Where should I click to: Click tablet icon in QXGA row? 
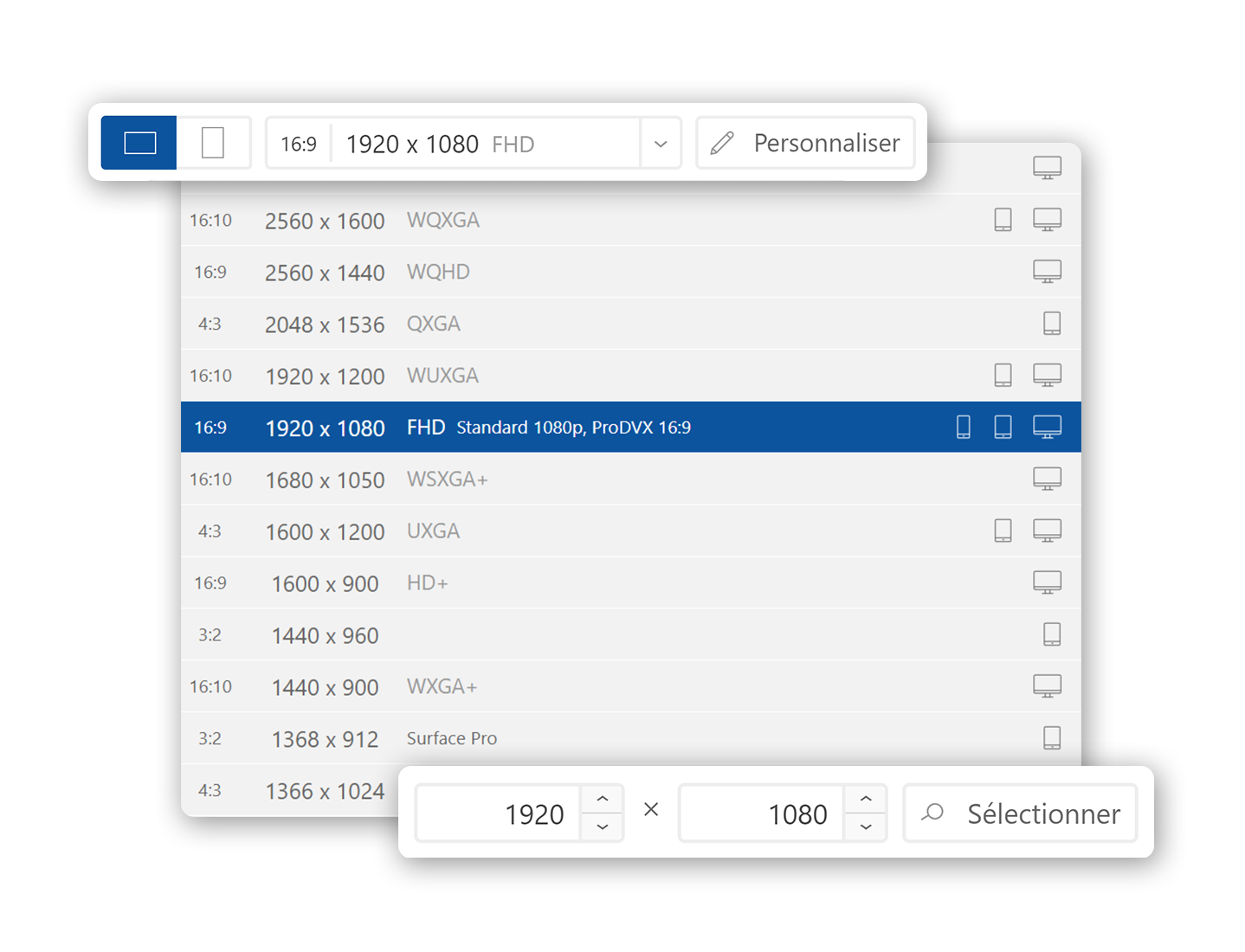[1052, 324]
